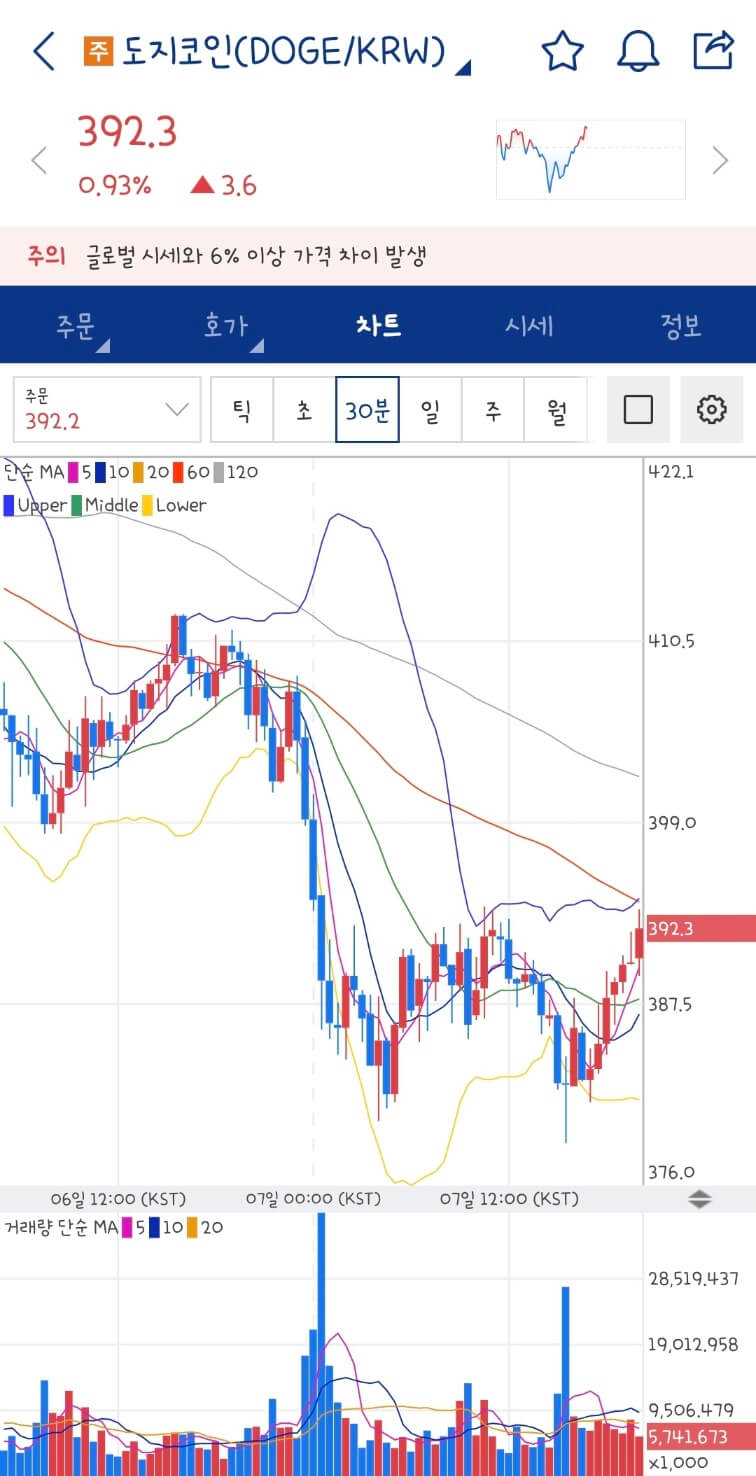
Task: Tap the 399.0 price axis label
Action: tap(671, 823)
